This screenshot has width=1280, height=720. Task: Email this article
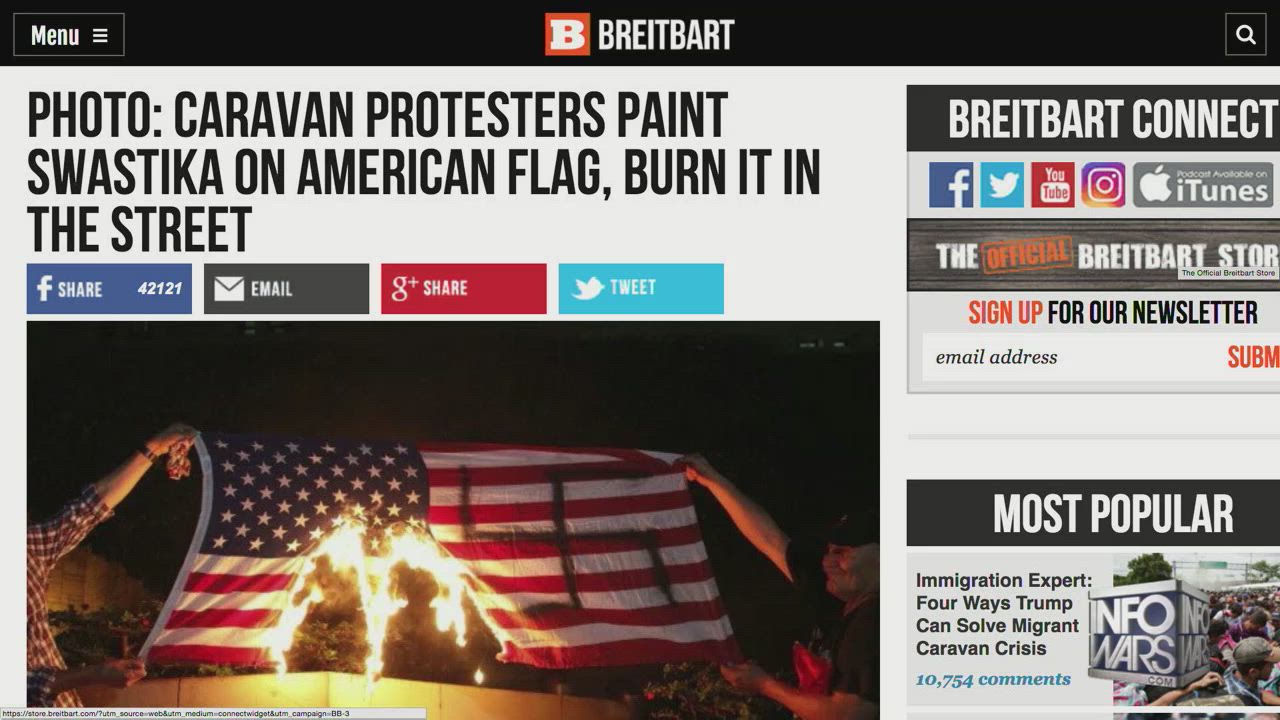click(x=286, y=289)
